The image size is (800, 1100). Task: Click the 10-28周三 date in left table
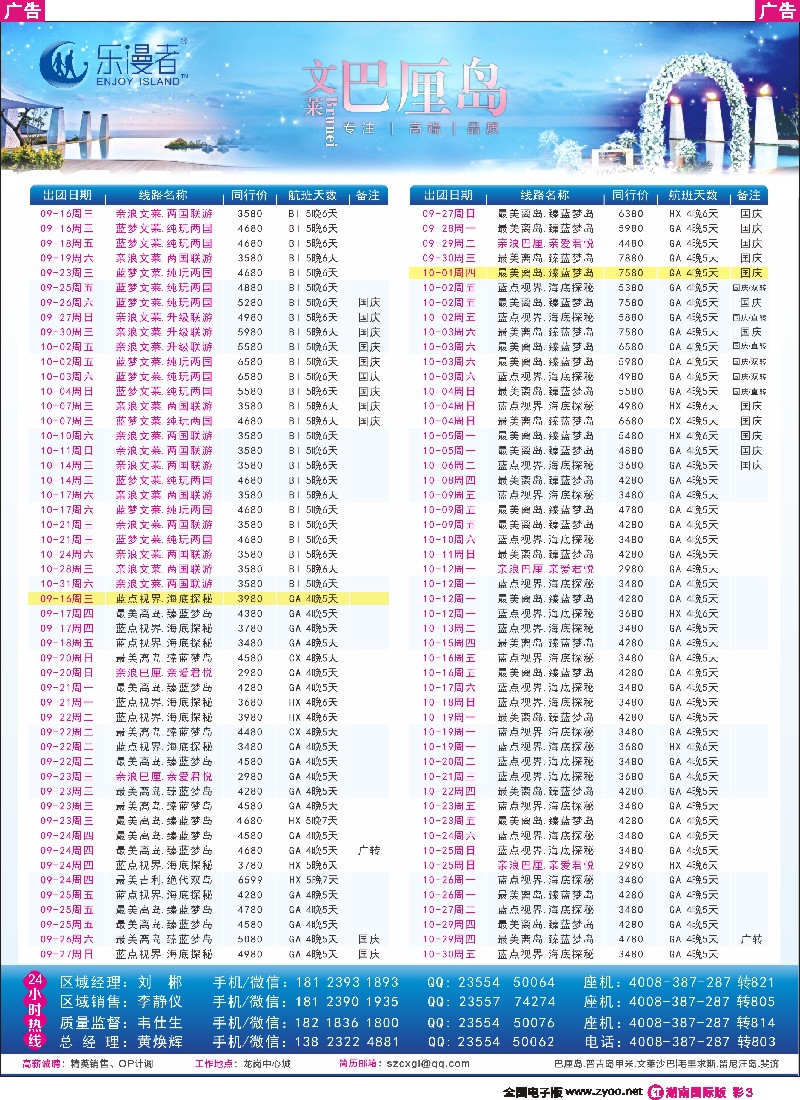(x=67, y=569)
